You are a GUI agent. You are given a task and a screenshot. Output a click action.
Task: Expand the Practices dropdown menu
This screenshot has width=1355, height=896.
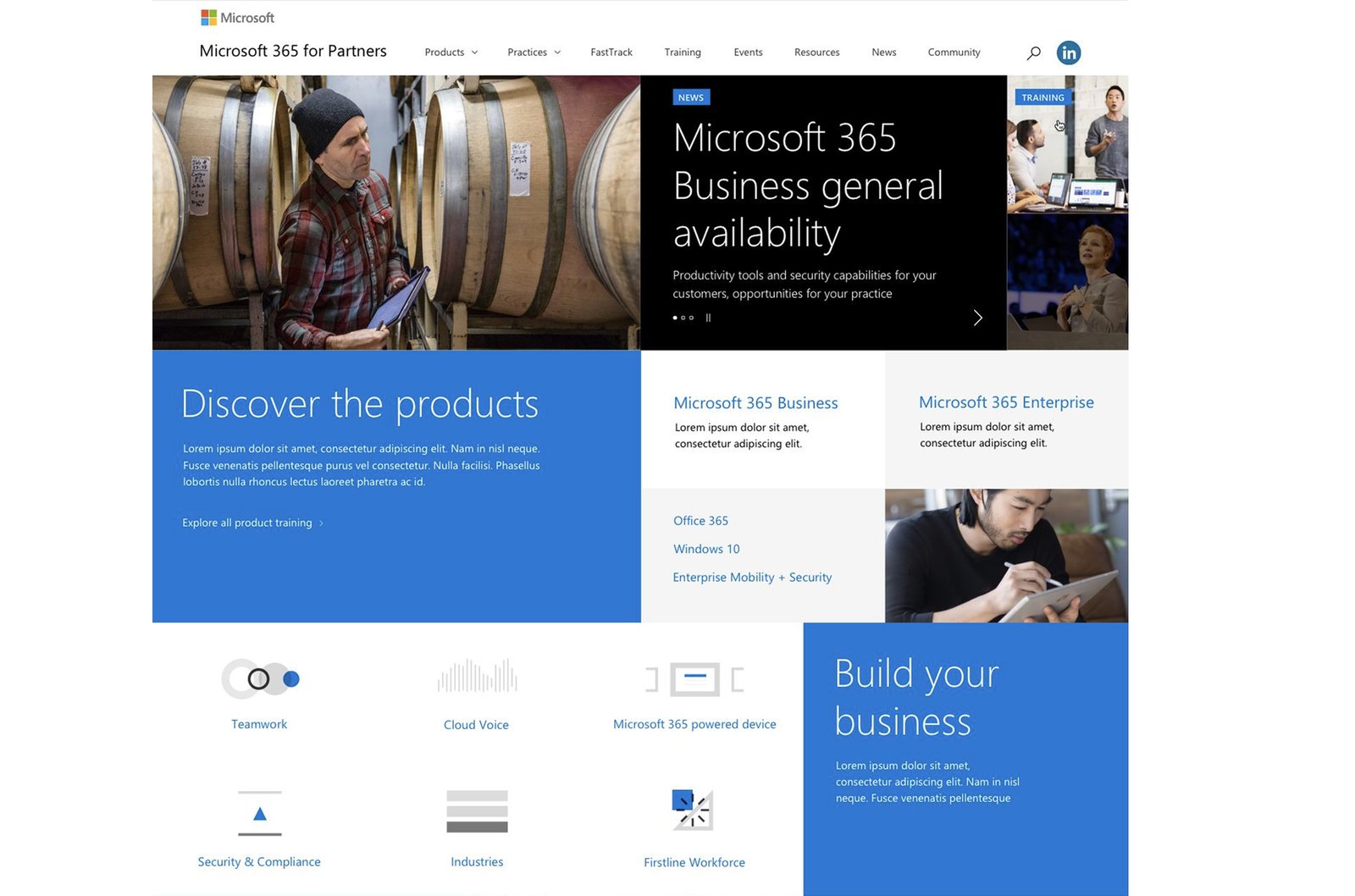[x=534, y=53]
